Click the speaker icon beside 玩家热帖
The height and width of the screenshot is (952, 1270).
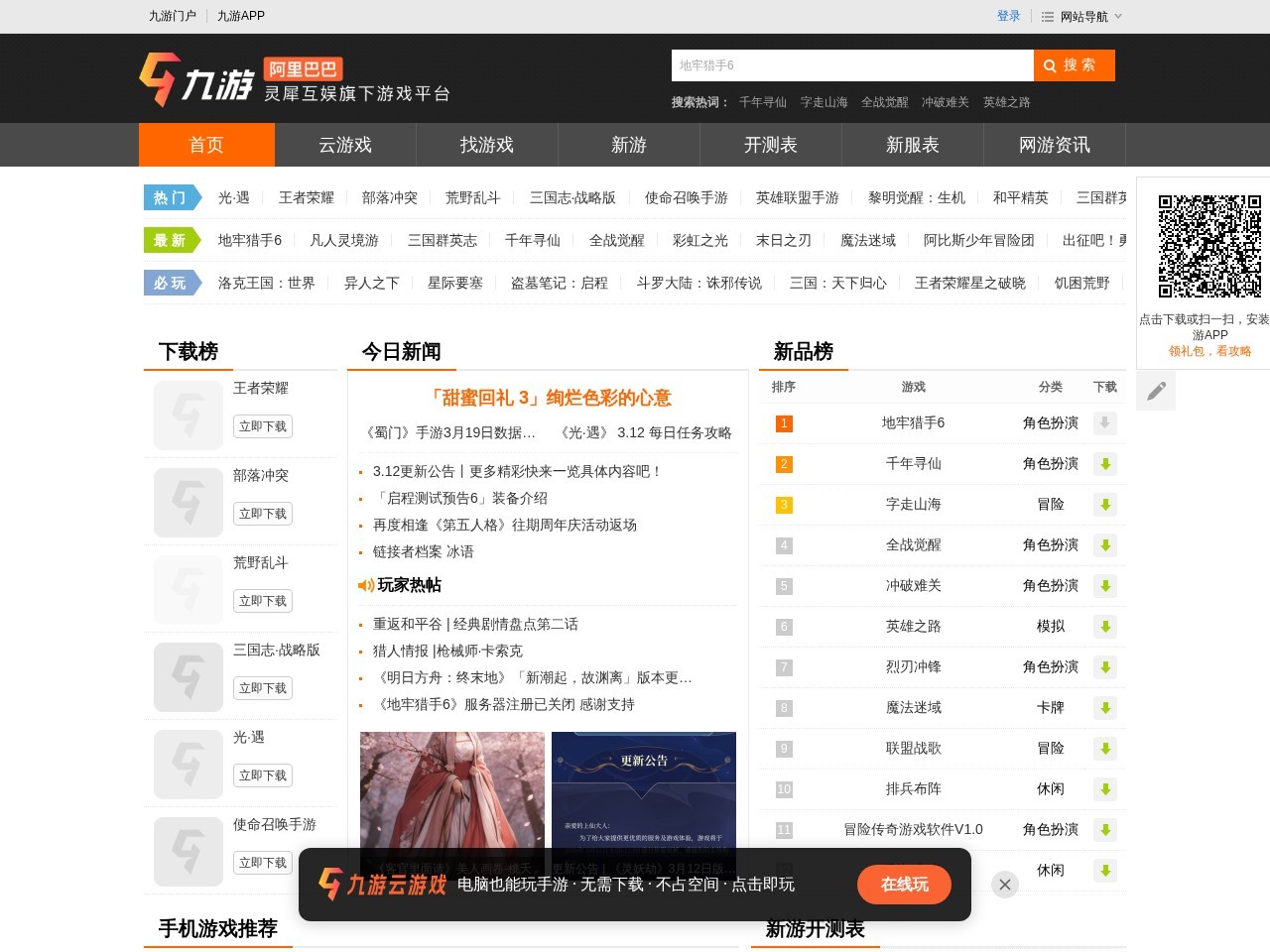364,585
